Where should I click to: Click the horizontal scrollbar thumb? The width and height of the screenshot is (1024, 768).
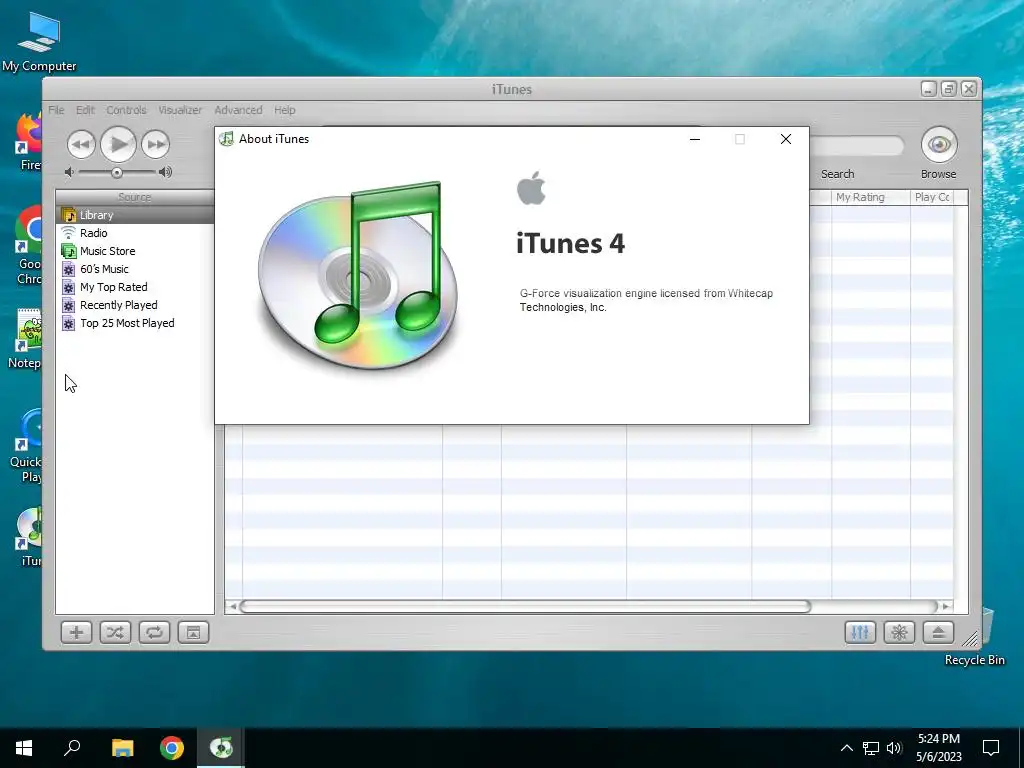[526, 607]
